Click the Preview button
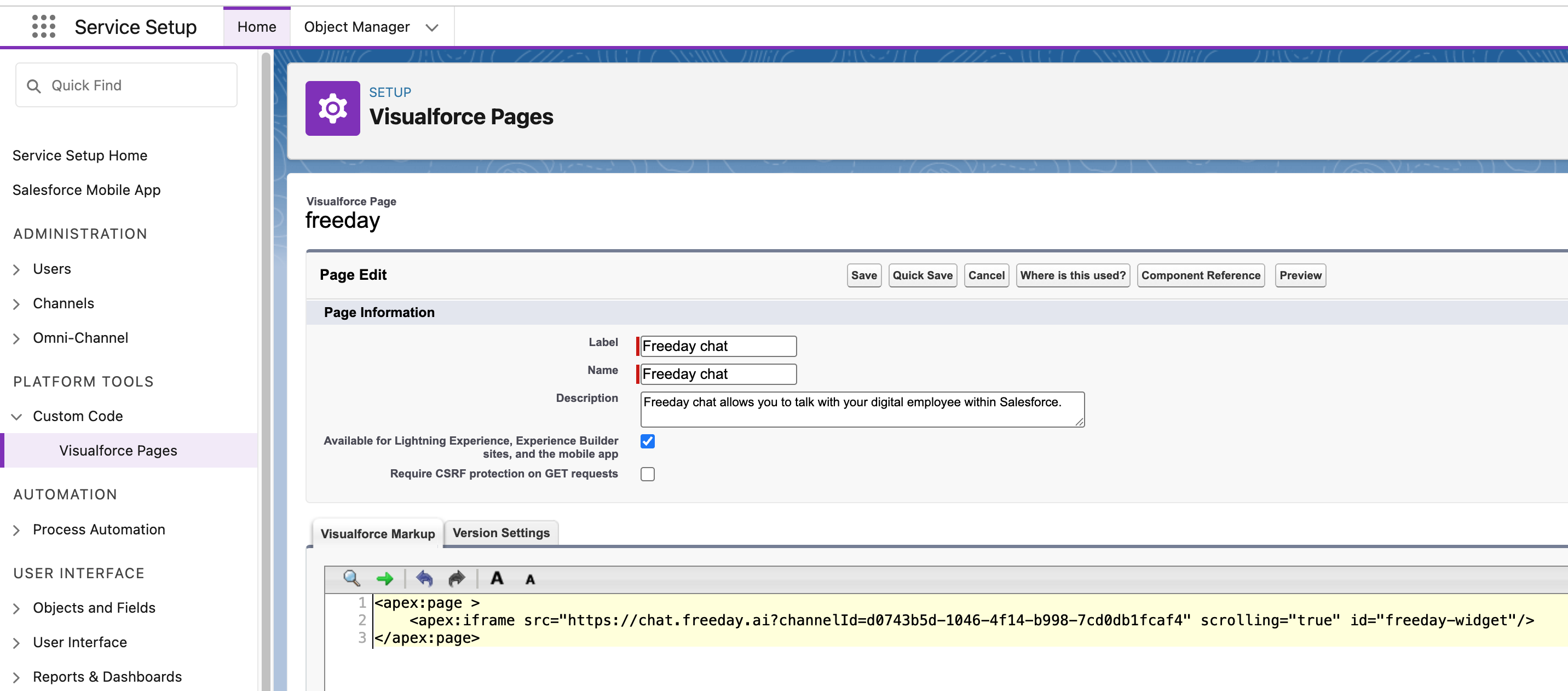This screenshot has height=691, width=1568. click(1300, 275)
